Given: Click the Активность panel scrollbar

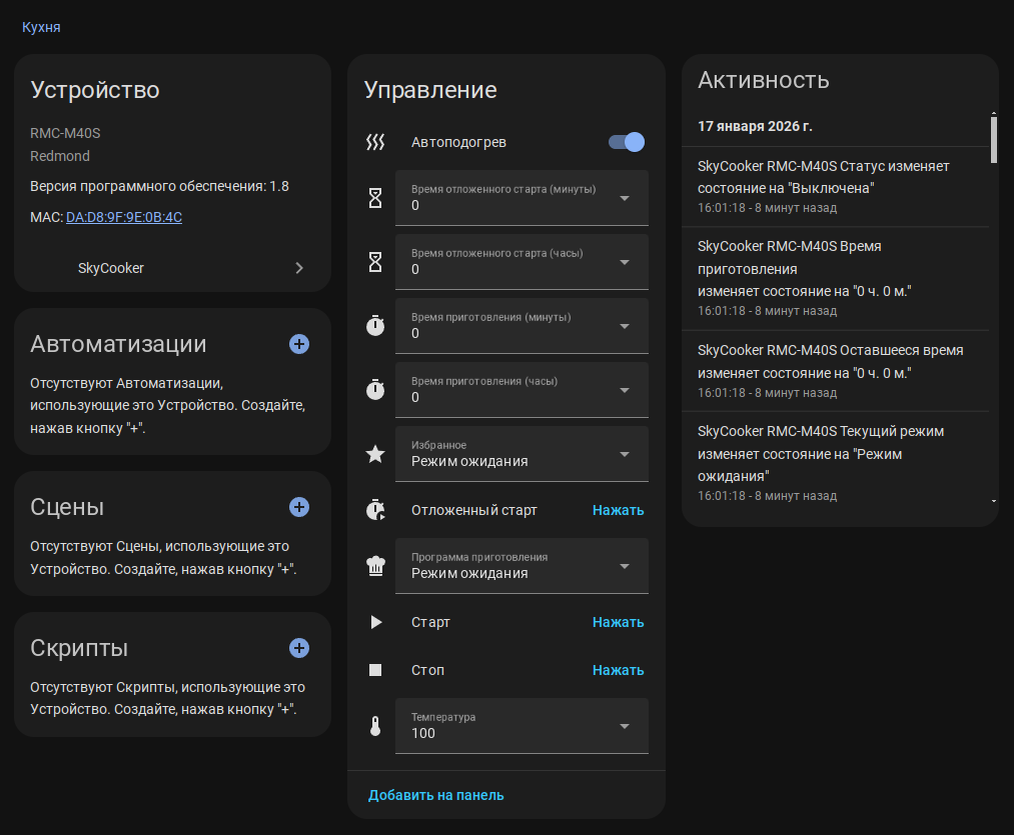Looking at the screenshot, I should 993,140.
